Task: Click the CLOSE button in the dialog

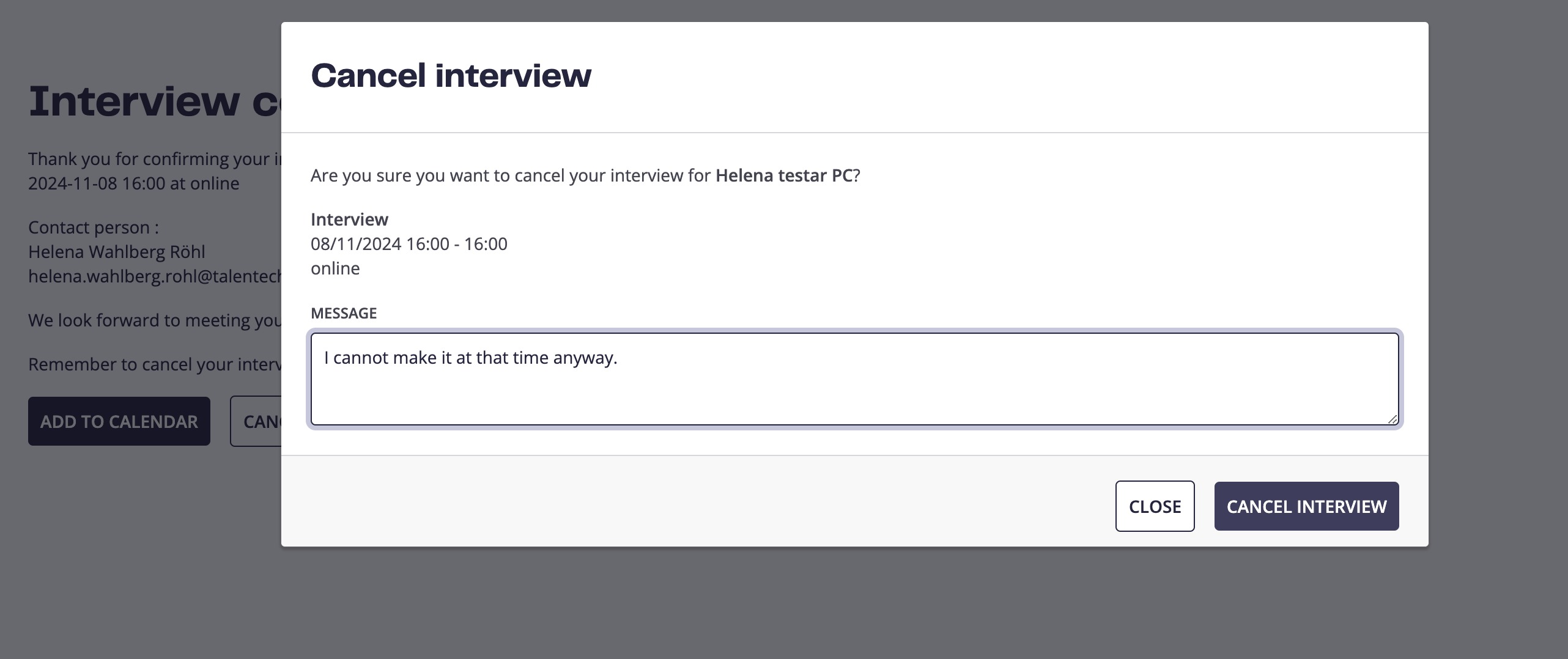Action: tap(1155, 506)
